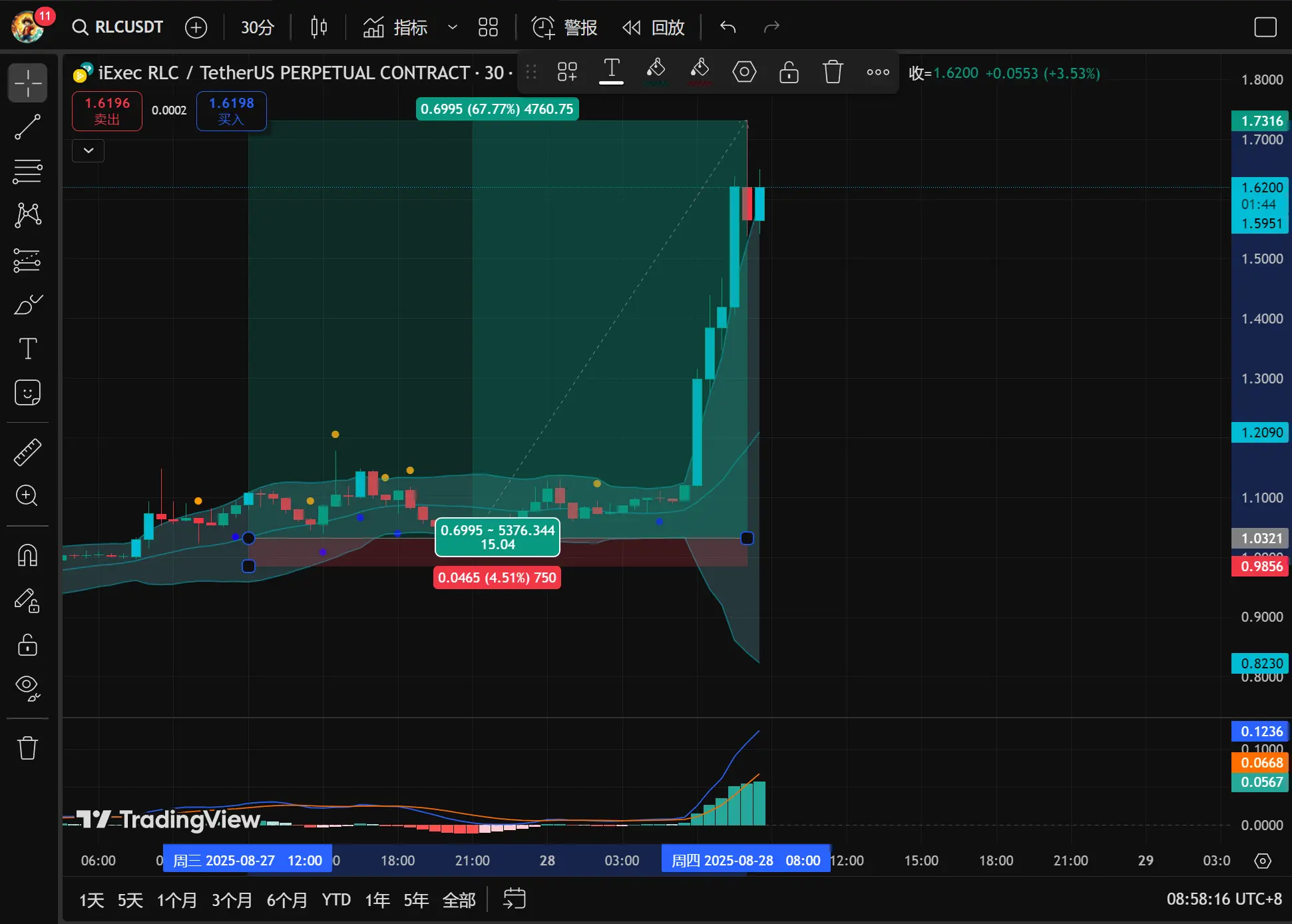Change stop zone background color
The width and height of the screenshot is (1292, 924).
[700, 72]
